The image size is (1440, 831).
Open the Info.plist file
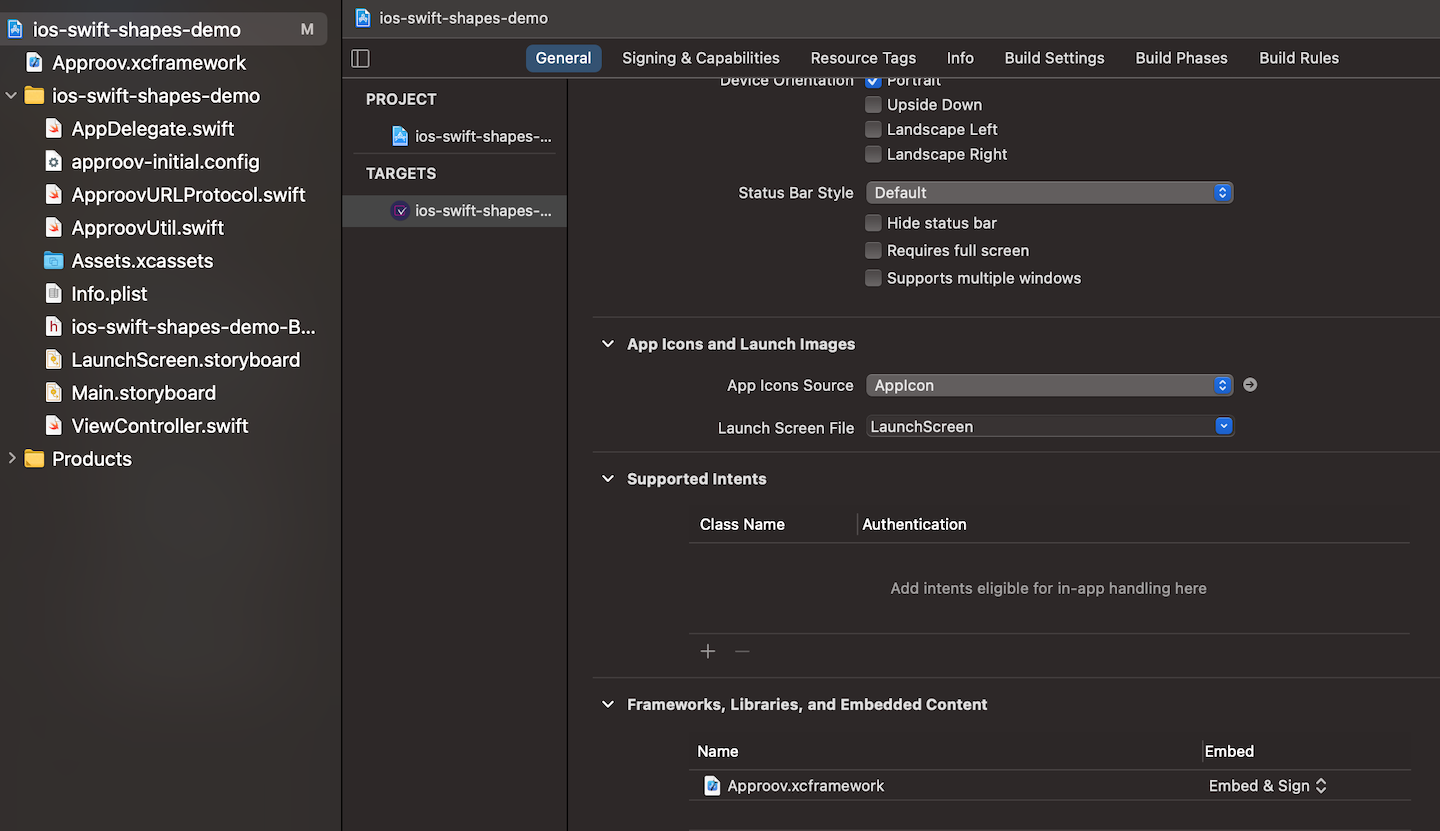(110, 293)
